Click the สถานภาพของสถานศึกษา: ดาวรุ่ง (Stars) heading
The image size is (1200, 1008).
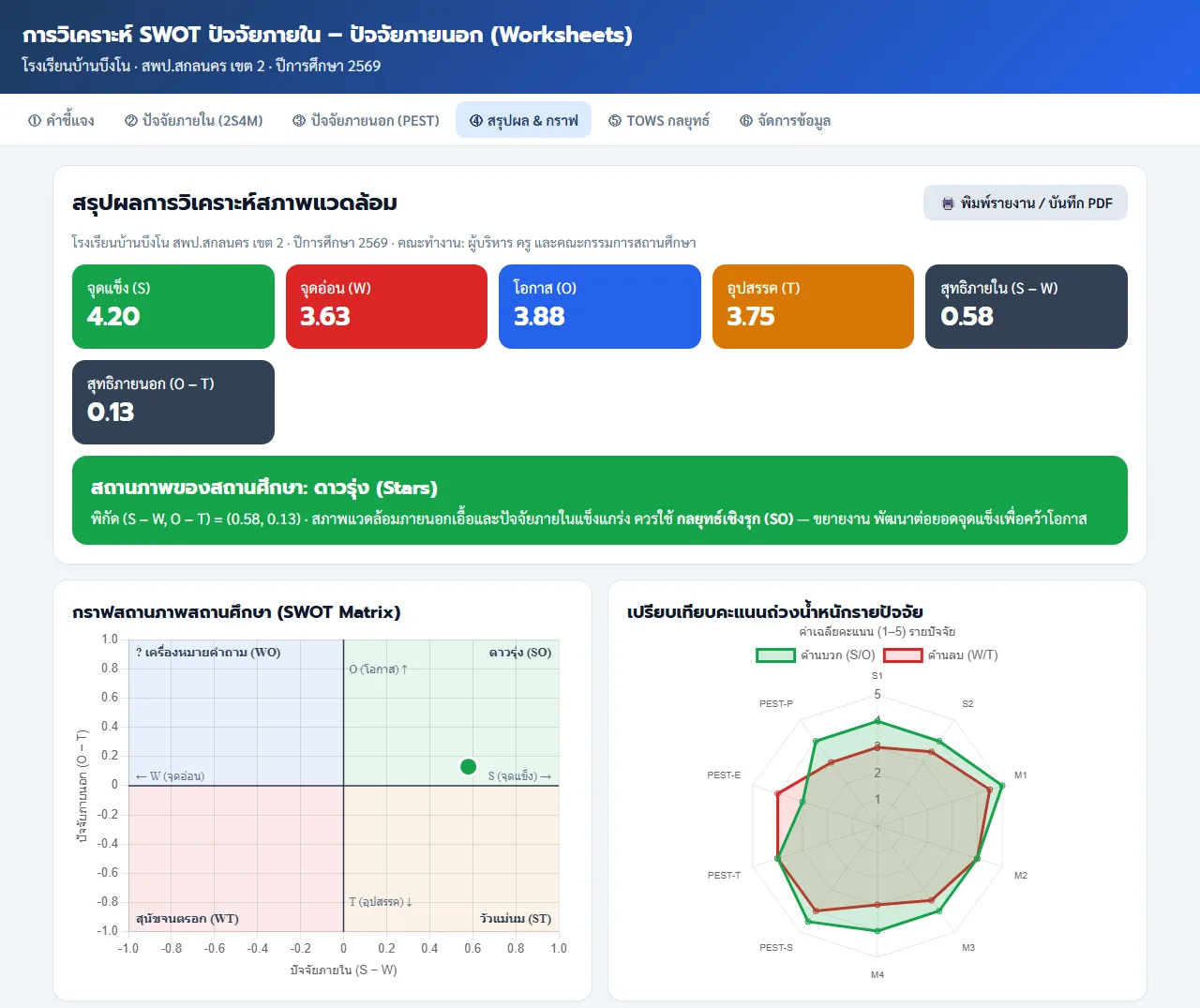pyautogui.click(x=264, y=488)
